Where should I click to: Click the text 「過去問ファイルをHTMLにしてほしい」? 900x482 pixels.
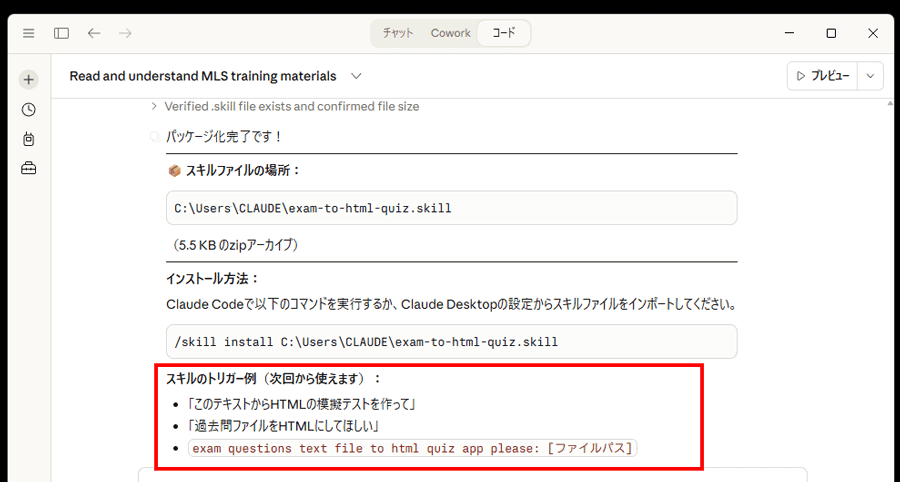pyautogui.click(x=282, y=426)
